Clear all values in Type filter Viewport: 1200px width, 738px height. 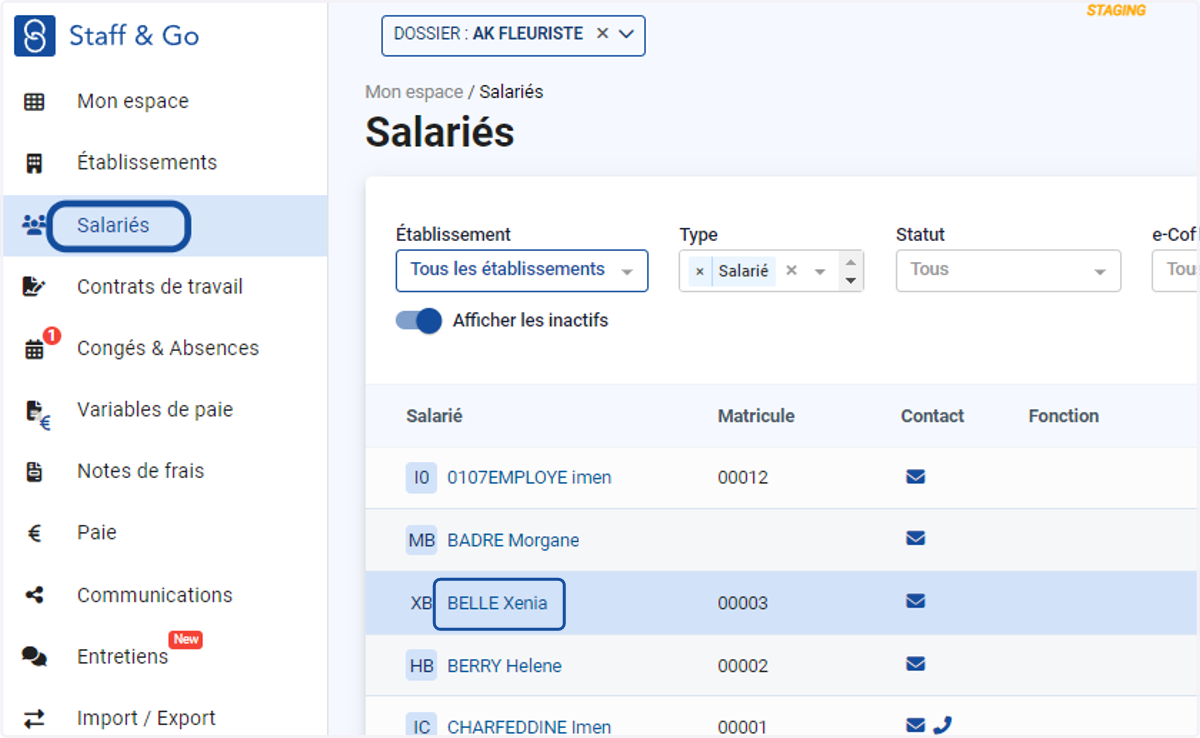791,270
